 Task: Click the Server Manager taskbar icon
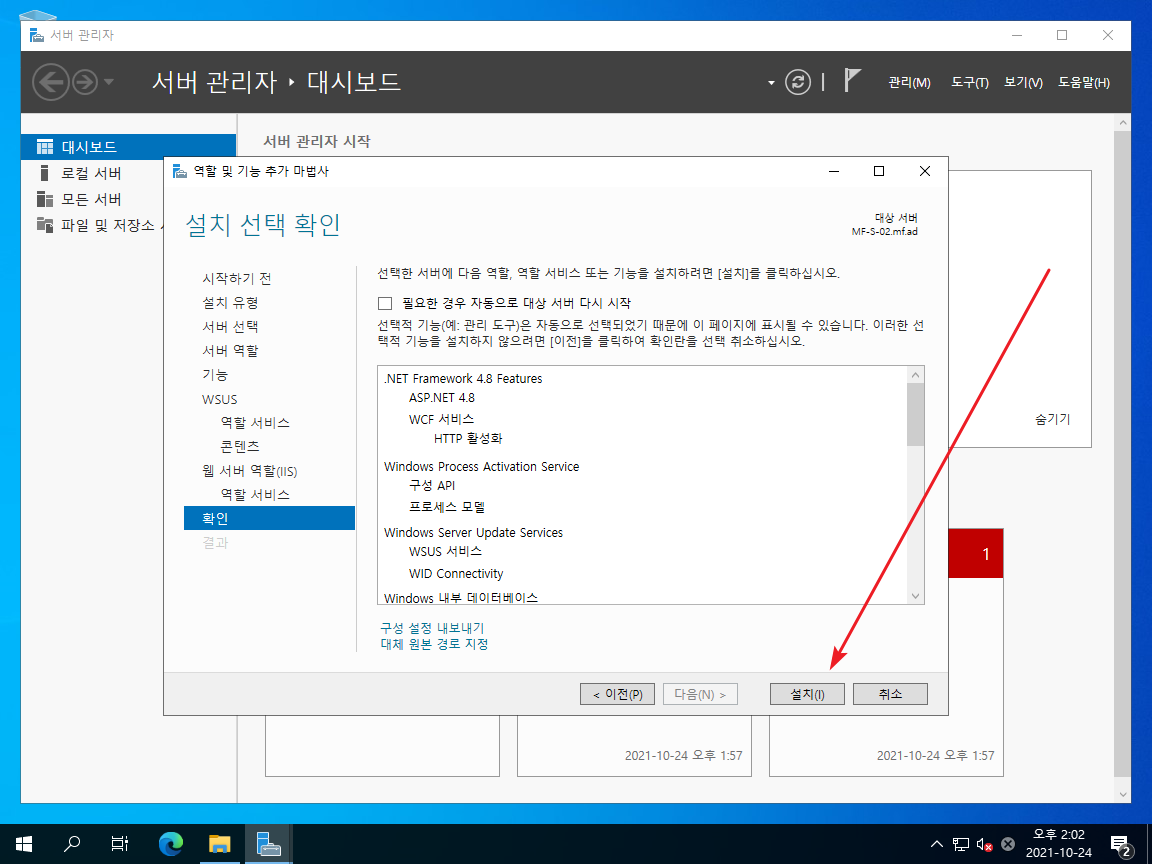tap(269, 844)
